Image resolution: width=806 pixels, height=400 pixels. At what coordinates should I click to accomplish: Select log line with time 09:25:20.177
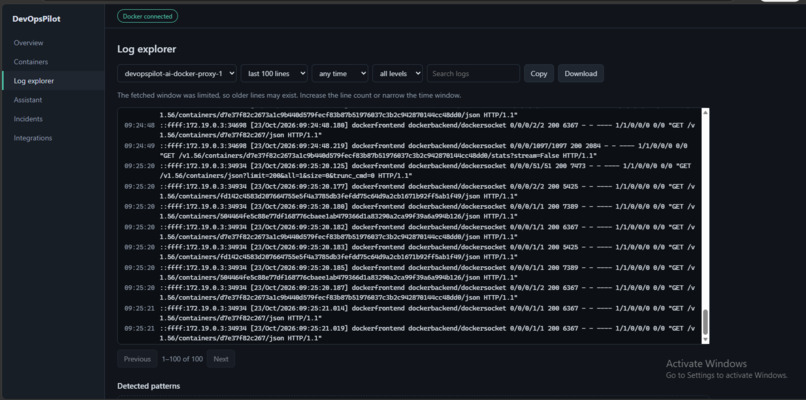pyautogui.click(x=409, y=191)
